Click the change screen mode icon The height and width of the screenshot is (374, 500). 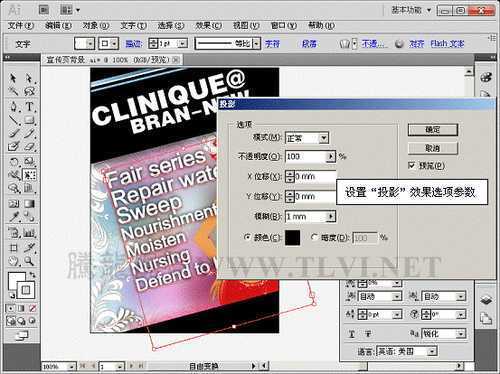coord(22,336)
